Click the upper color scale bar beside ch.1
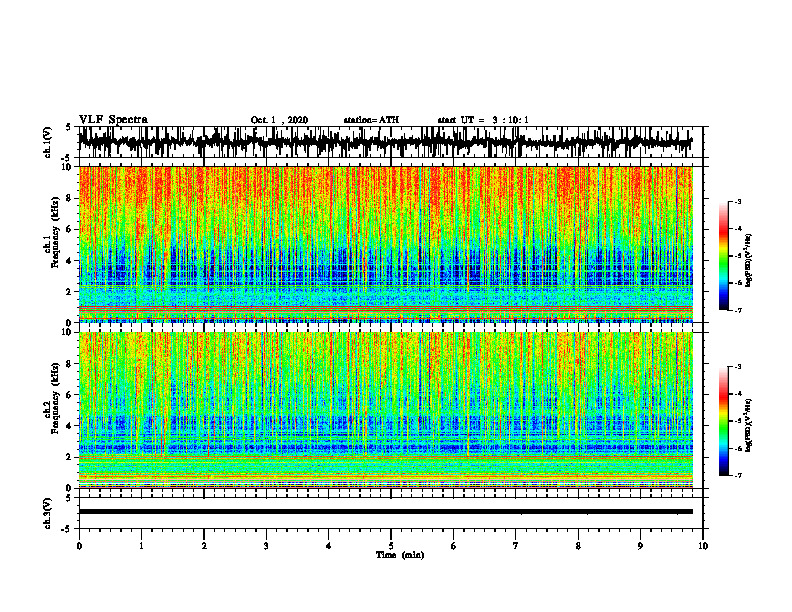 (x=723, y=256)
